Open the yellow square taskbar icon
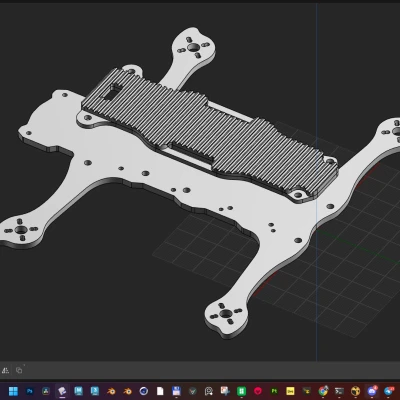The height and width of the screenshot is (400, 400). coord(290,391)
